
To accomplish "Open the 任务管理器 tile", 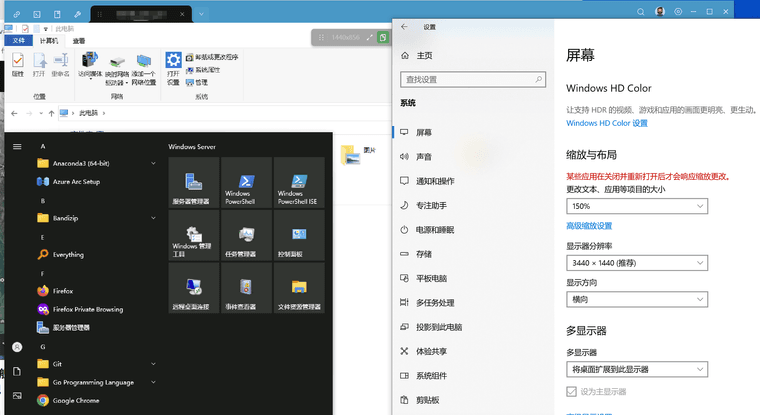I will click(x=246, y=236).
